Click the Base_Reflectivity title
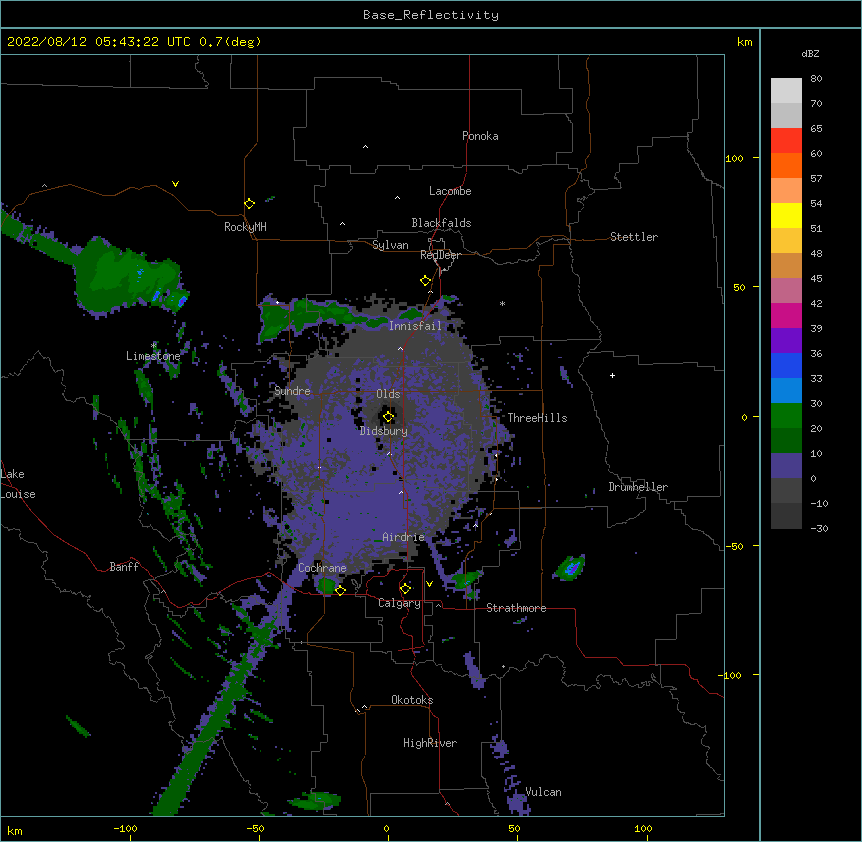The width and height of the screenshot is (862, 842). tap(431, 15)
